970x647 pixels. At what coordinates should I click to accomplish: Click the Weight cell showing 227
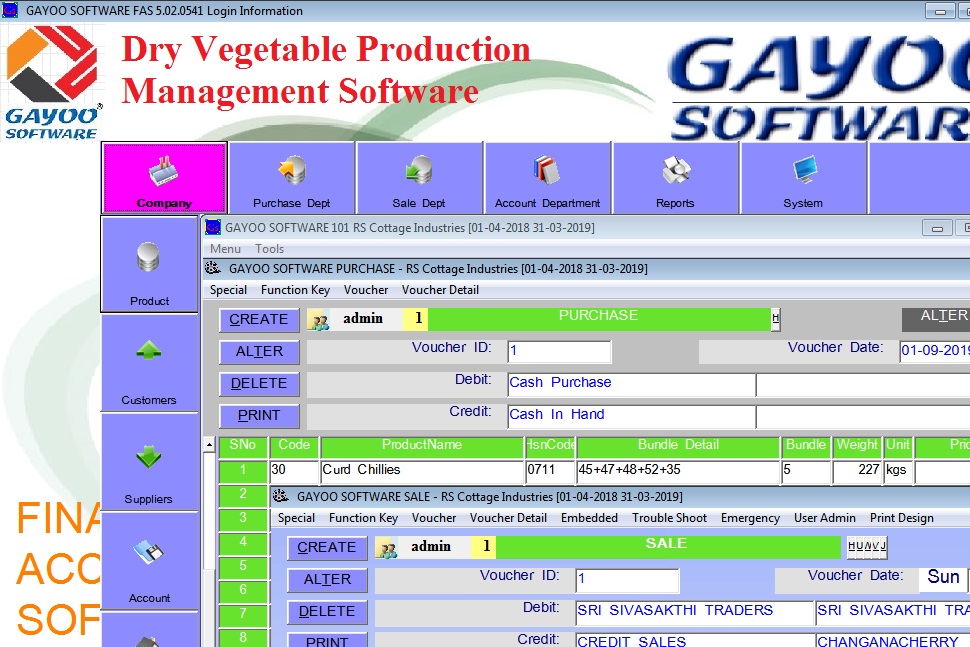pos(857,471)
